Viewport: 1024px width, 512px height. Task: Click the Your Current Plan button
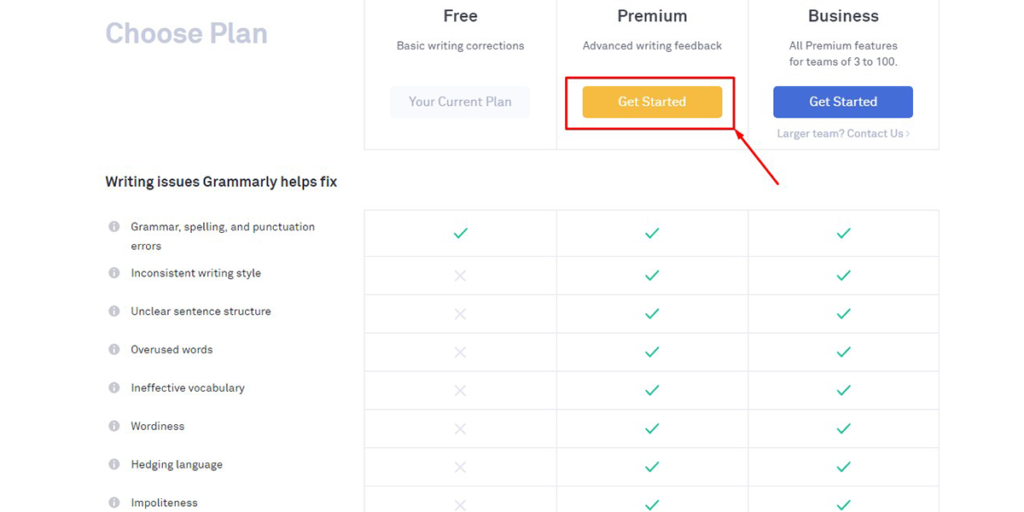(x=460, y=102)
